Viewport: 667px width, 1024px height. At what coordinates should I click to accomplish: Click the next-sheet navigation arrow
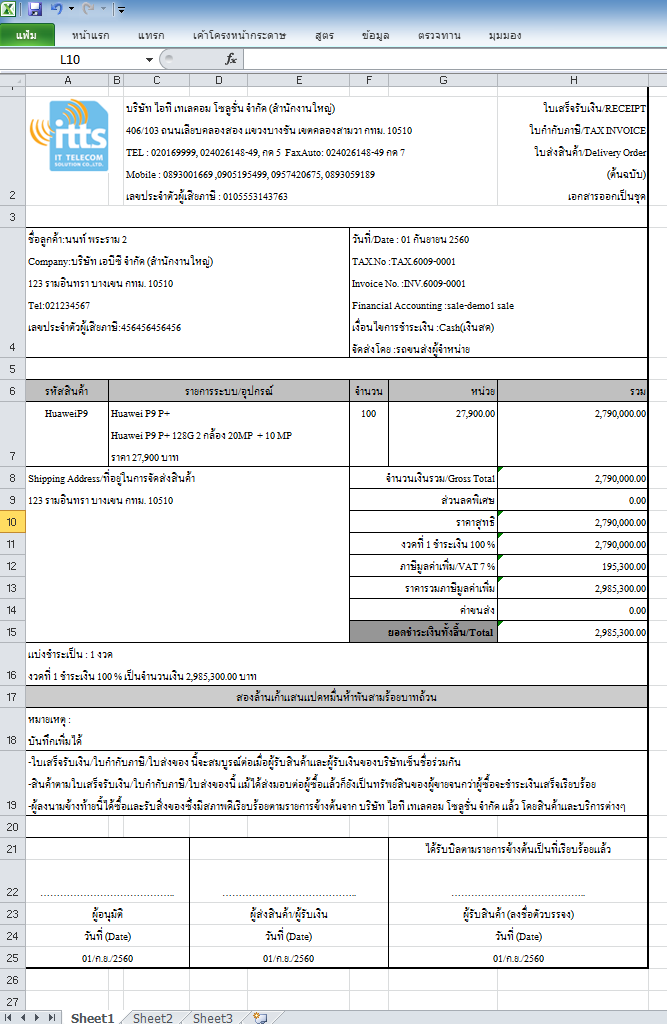(37, 1017)
